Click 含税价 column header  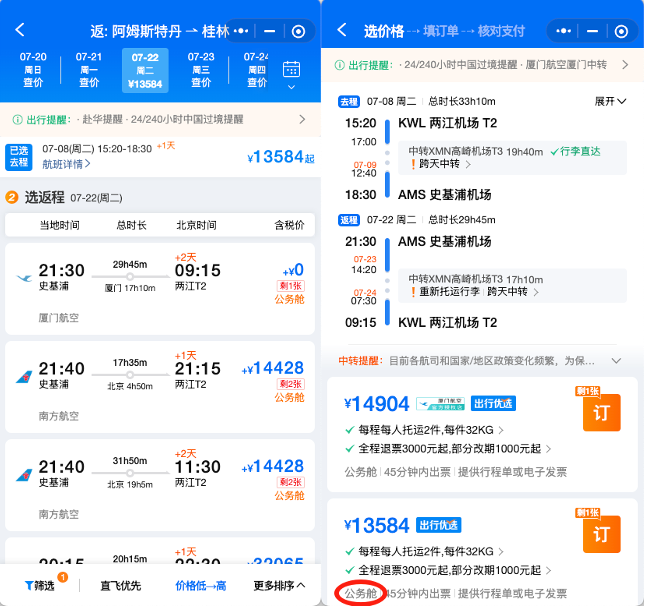coord(290,225)
